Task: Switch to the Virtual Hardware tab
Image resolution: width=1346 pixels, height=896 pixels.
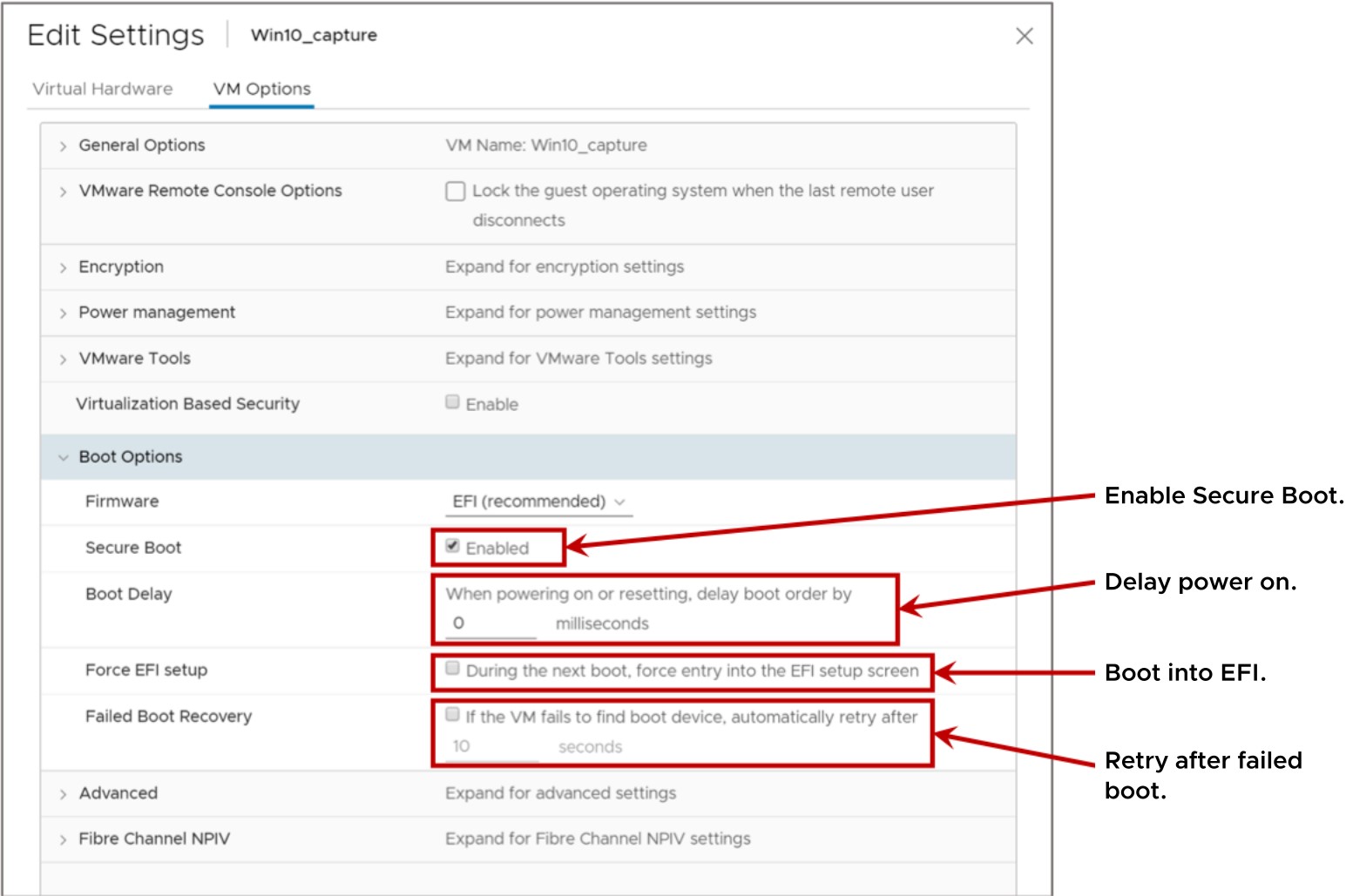Action: pyautogui.click(x=103, y=89)
